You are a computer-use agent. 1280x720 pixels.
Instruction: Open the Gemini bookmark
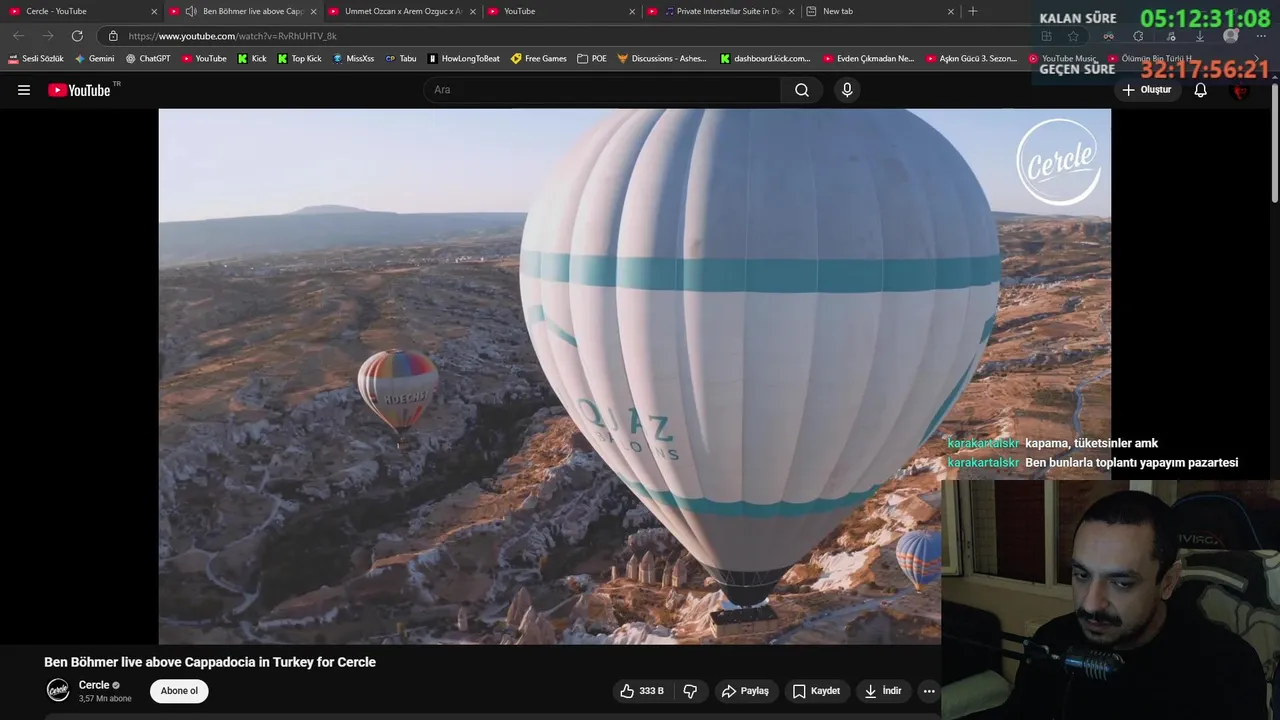point(95,59)
